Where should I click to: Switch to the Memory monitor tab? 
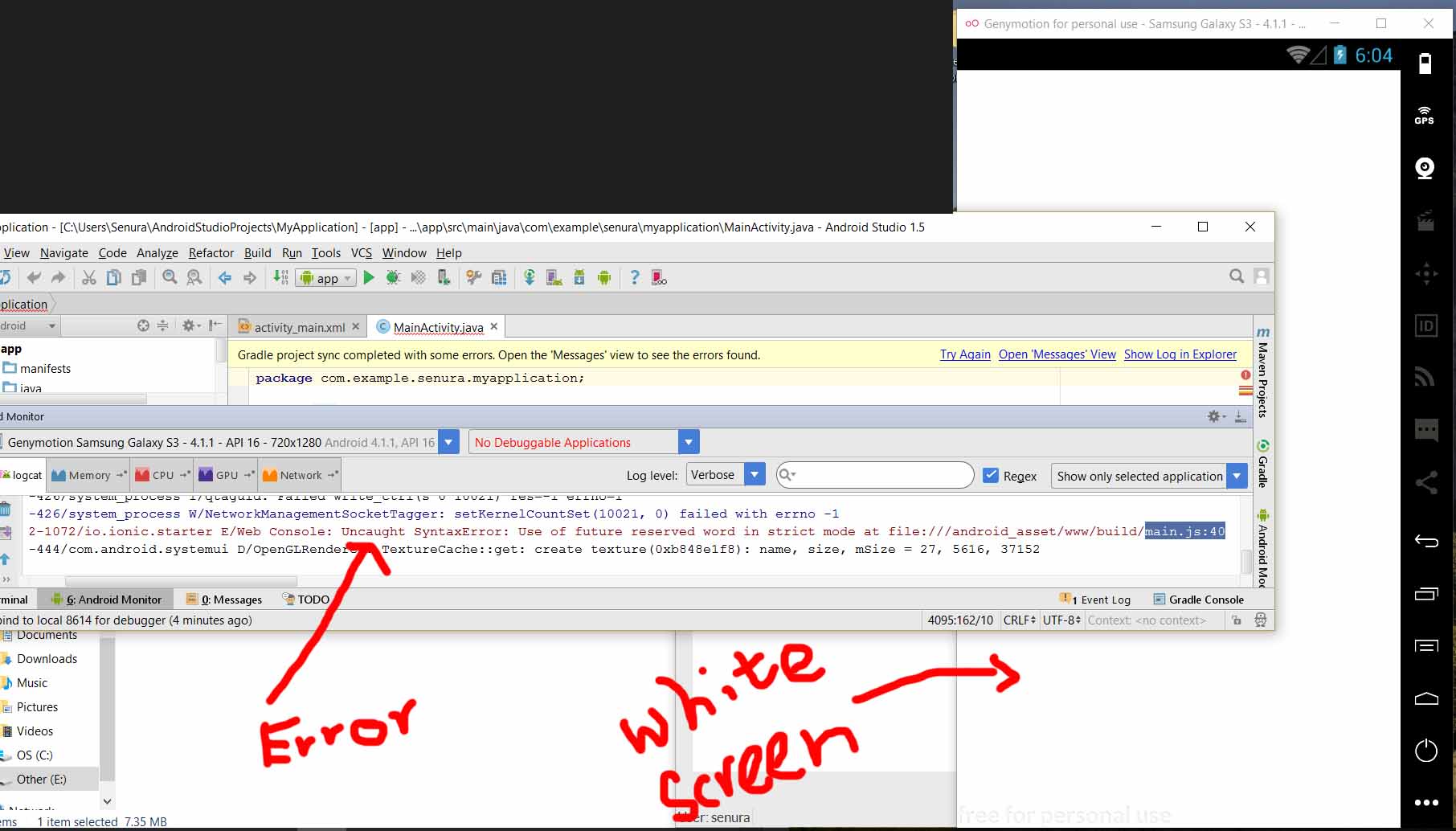(x=88, y=475)
